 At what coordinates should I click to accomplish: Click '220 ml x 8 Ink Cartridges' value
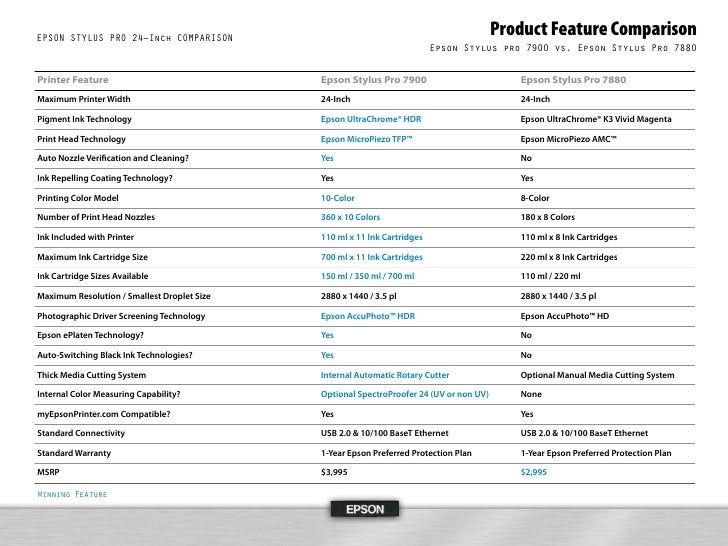tap(569, 257)
